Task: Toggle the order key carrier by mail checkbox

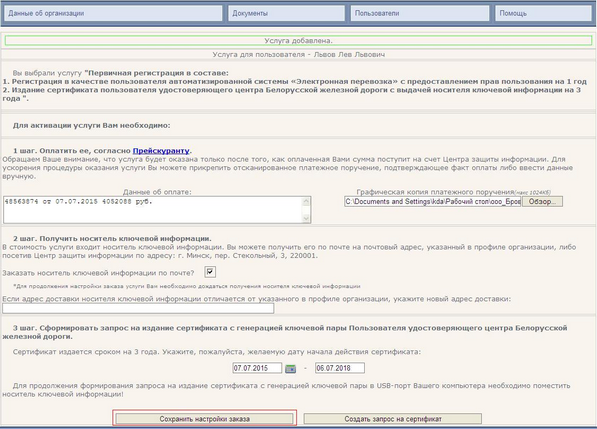Action: coord(210,272)
